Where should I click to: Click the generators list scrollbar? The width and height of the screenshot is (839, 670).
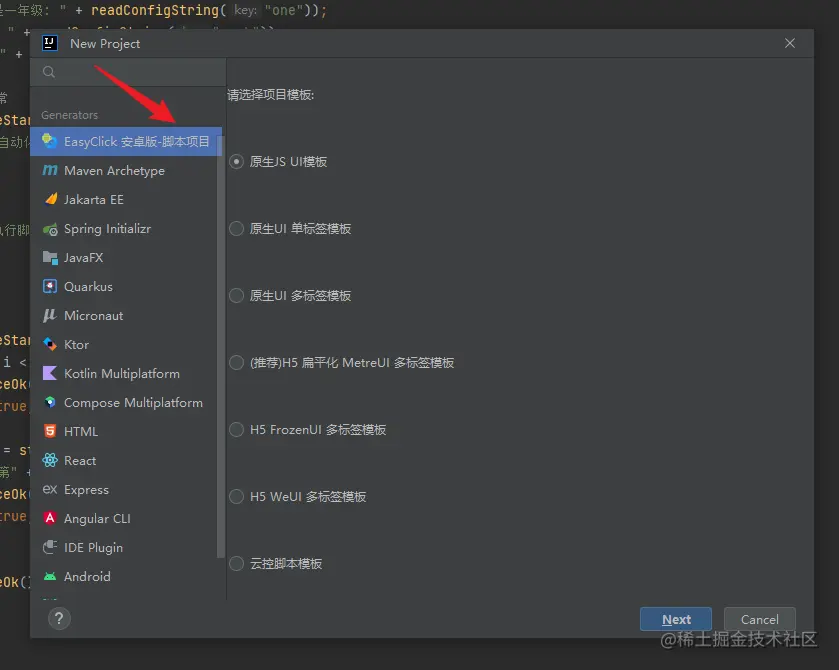click(220, 347)
